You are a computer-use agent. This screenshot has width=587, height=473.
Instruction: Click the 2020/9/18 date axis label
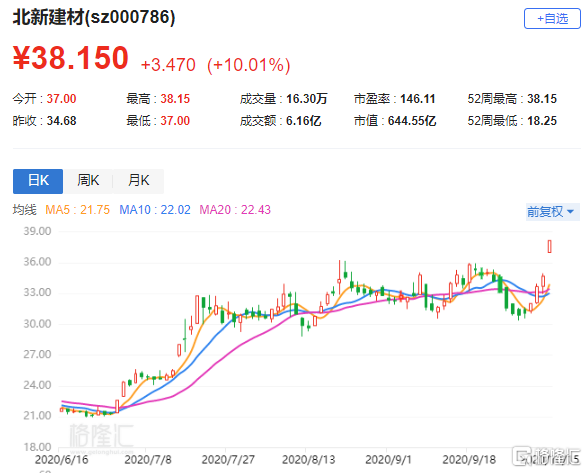[x=469, y=460]
